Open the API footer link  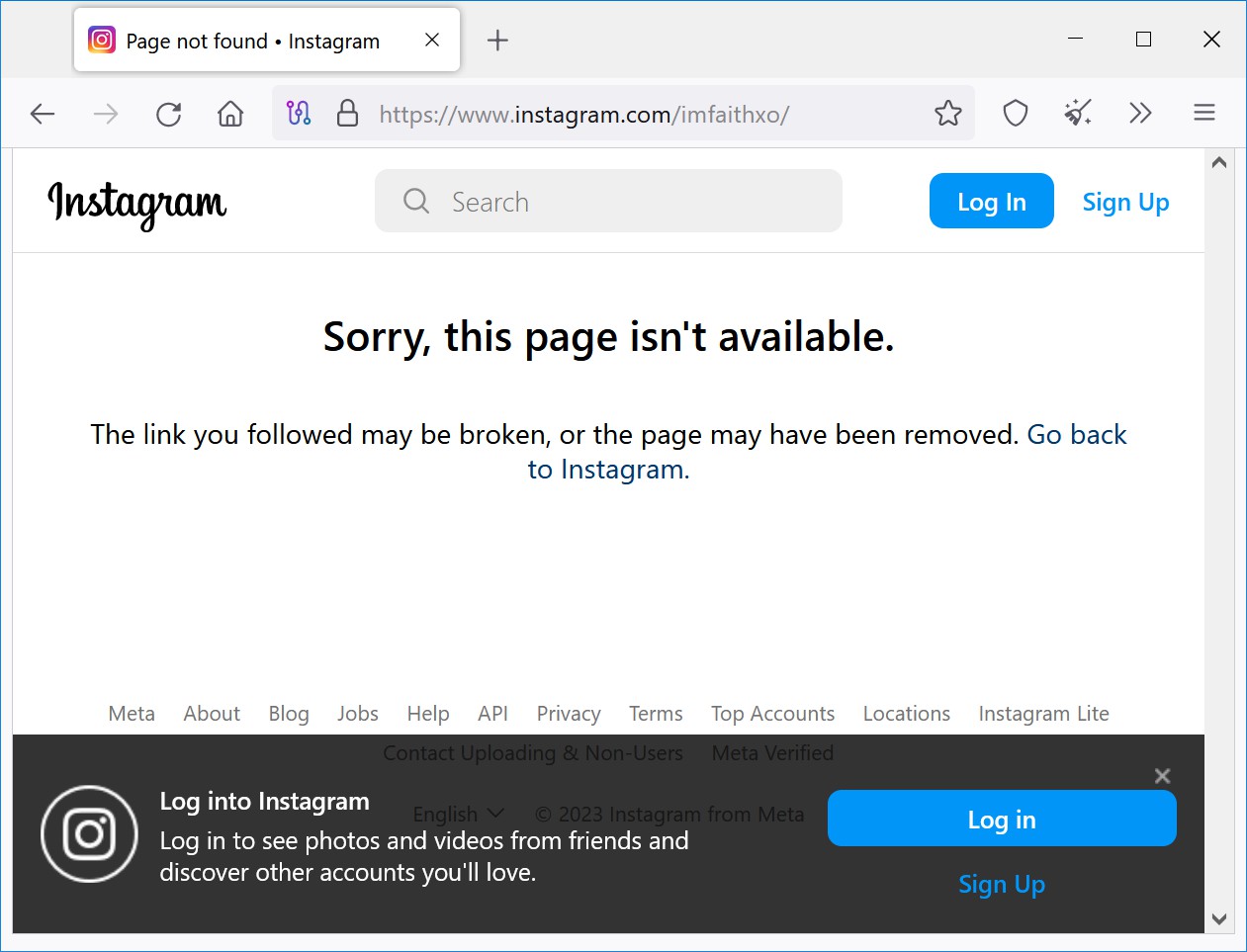pos(492,714)
